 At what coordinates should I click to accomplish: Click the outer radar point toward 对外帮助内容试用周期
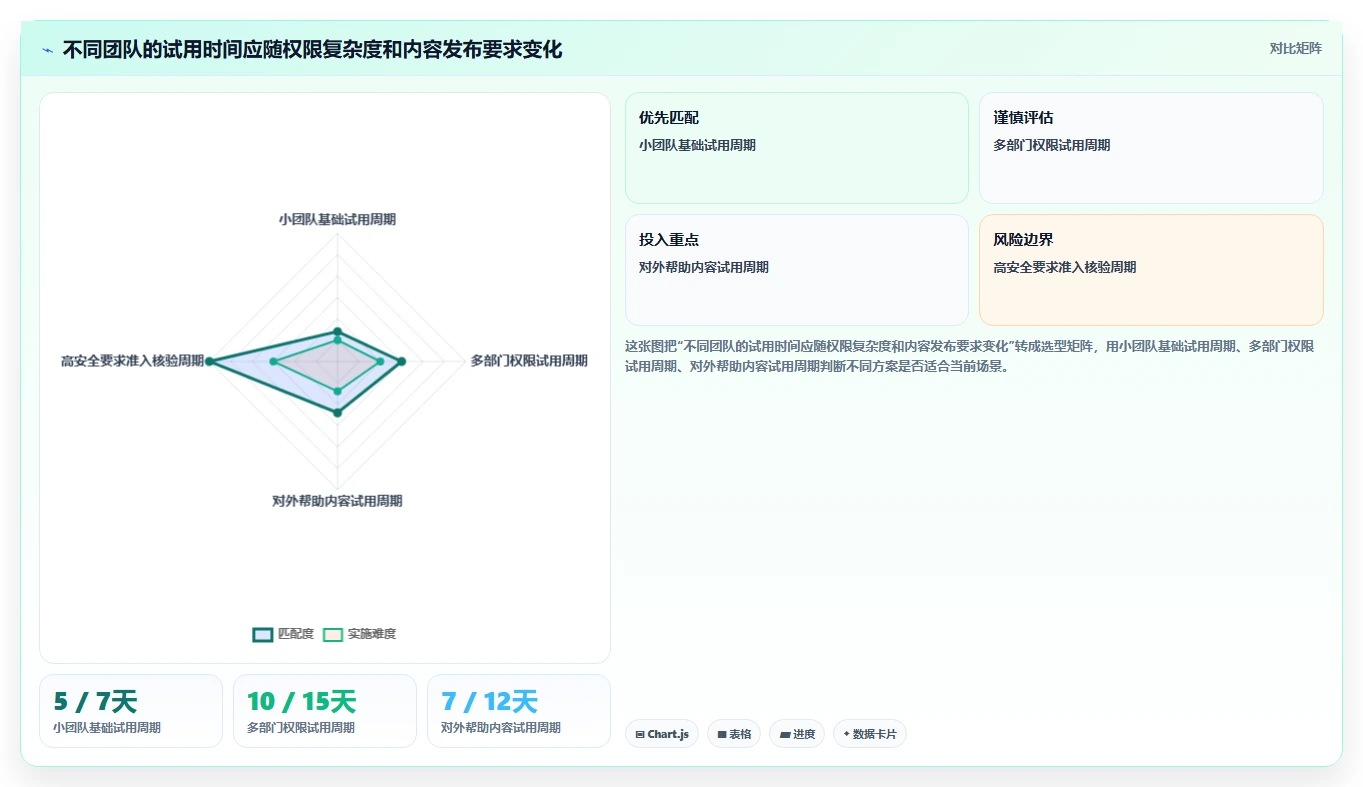[x=337, y=412]
